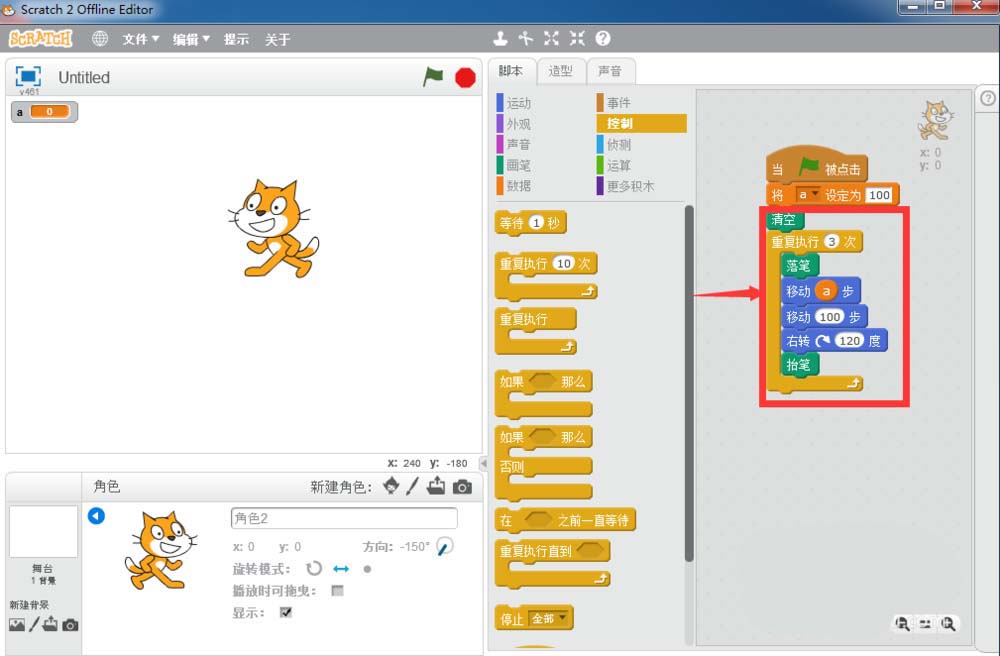Select the 声音 block category in the palette
This screenshot has width=1000, height=656.
click(518, 145)
